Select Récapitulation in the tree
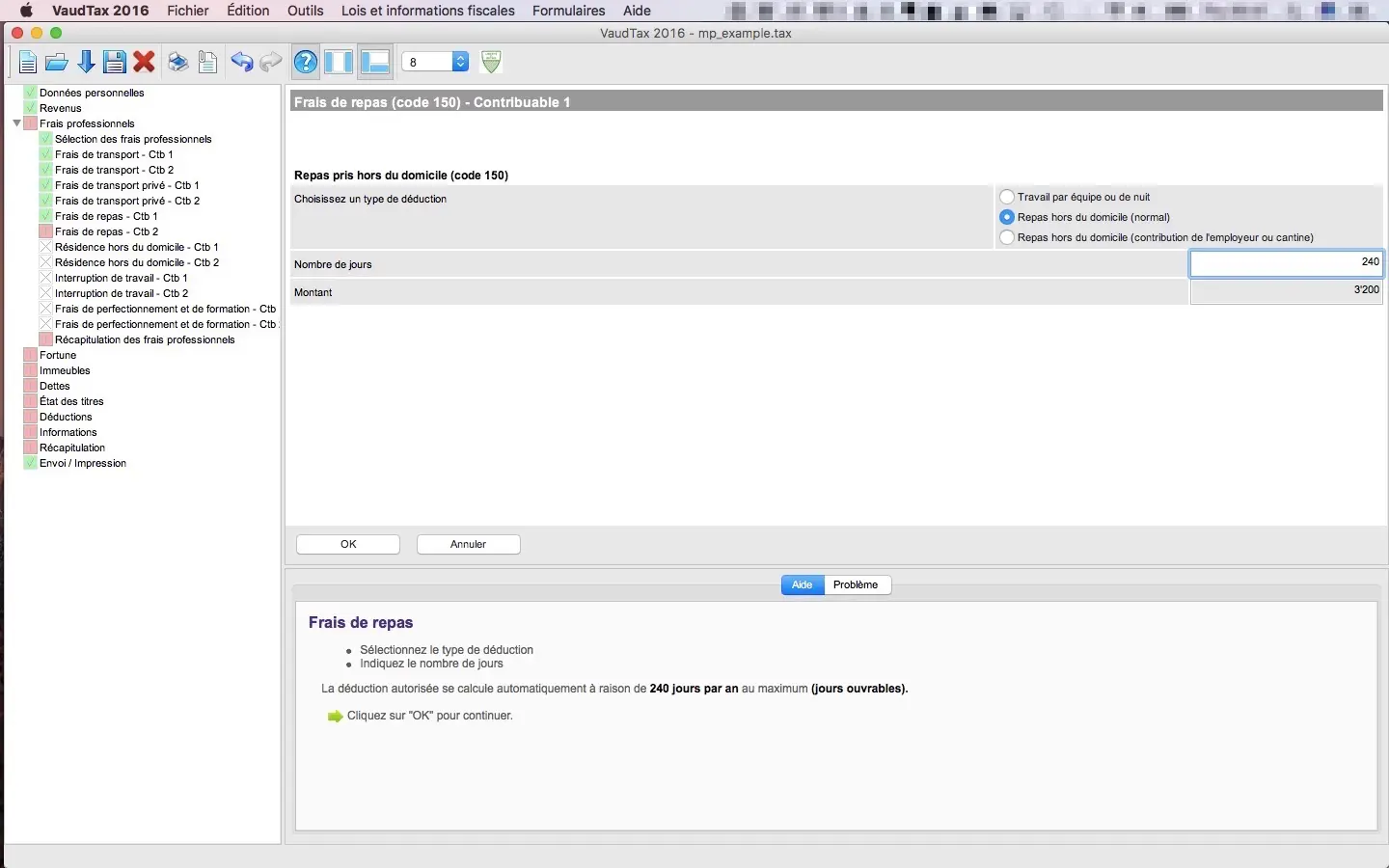 click(72, 448)
